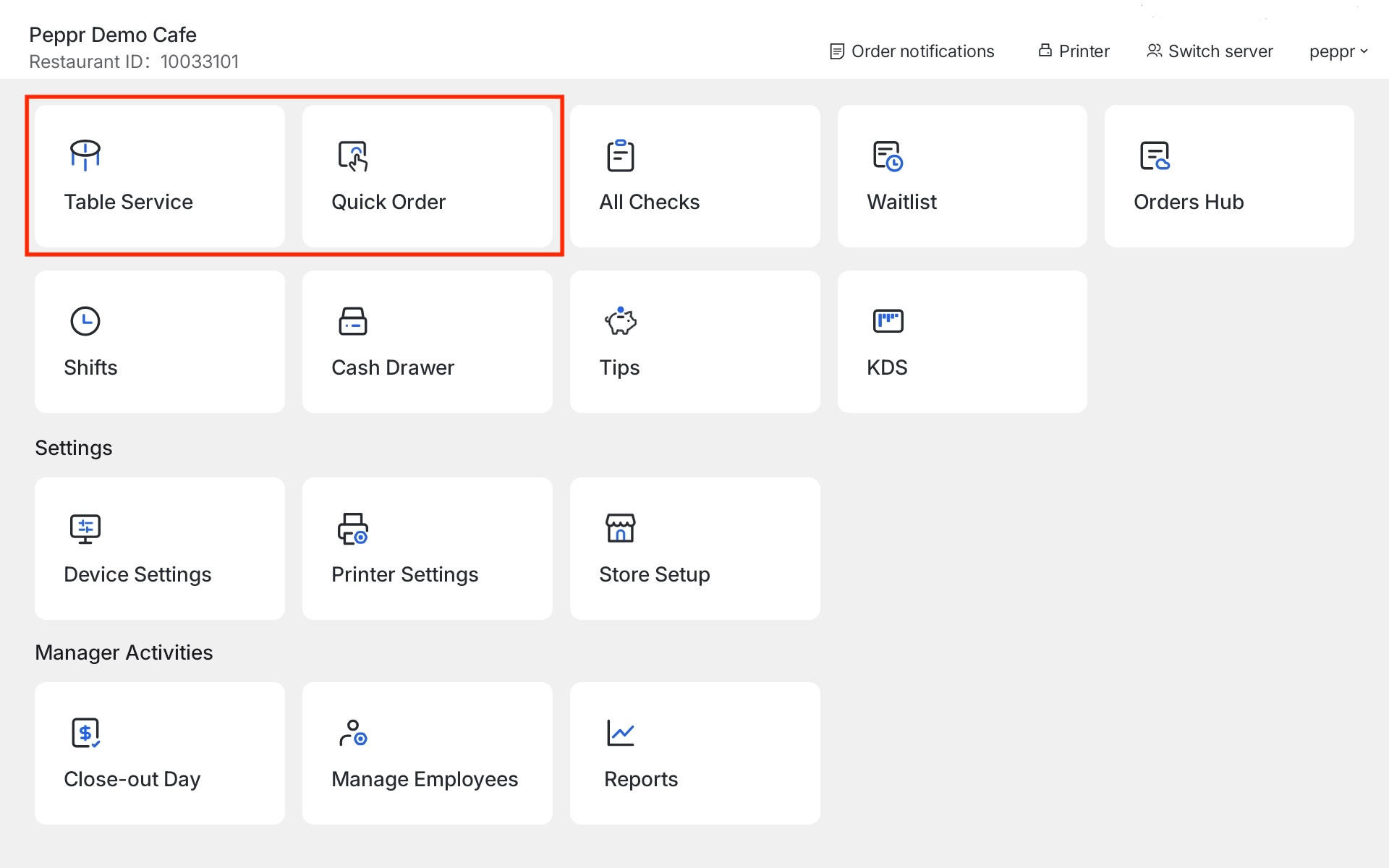1389x868 pixels.
Task: Open the Shifts screen
Action: click(159, 341)
